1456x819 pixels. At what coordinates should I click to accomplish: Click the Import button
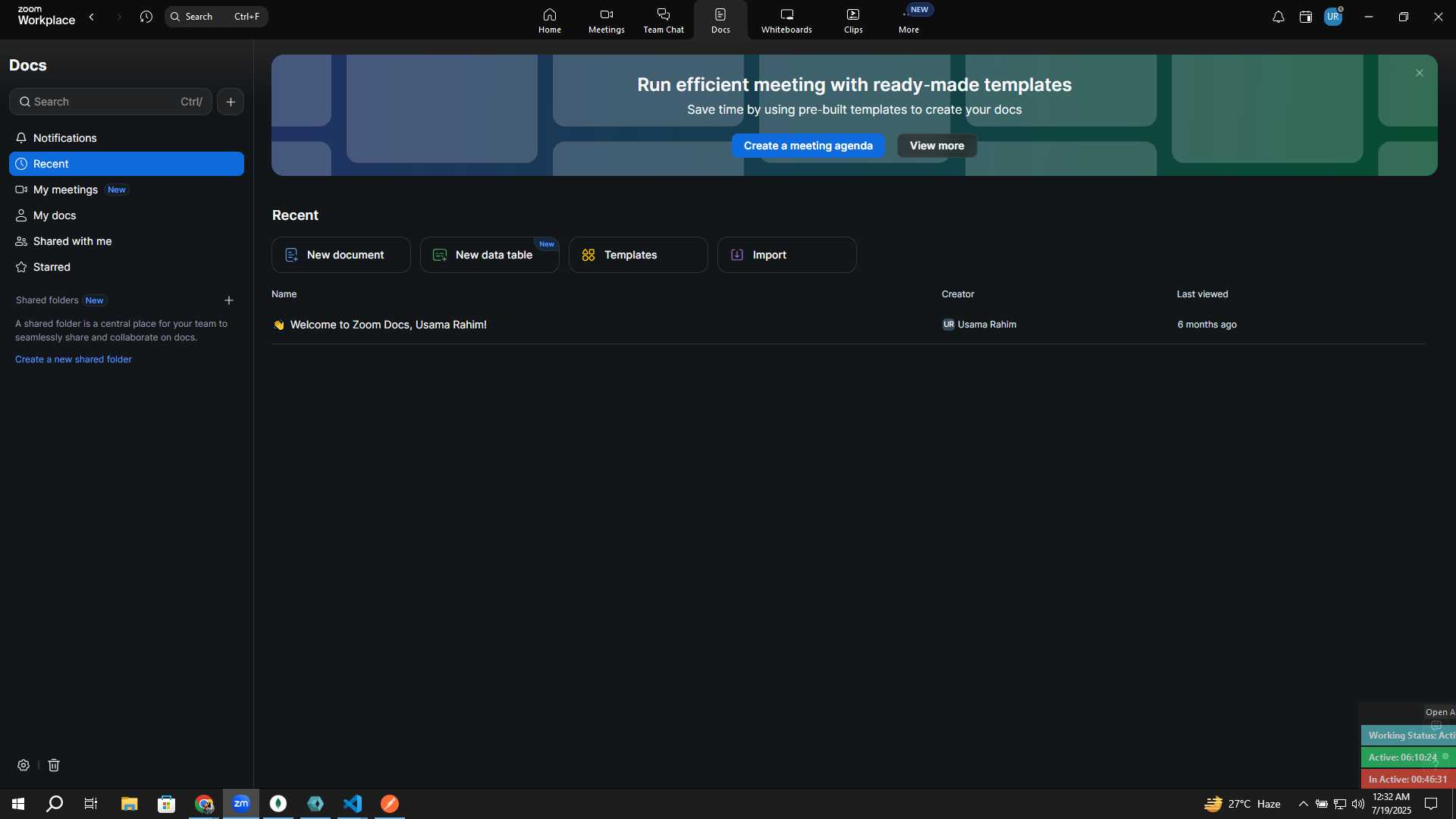787,255
